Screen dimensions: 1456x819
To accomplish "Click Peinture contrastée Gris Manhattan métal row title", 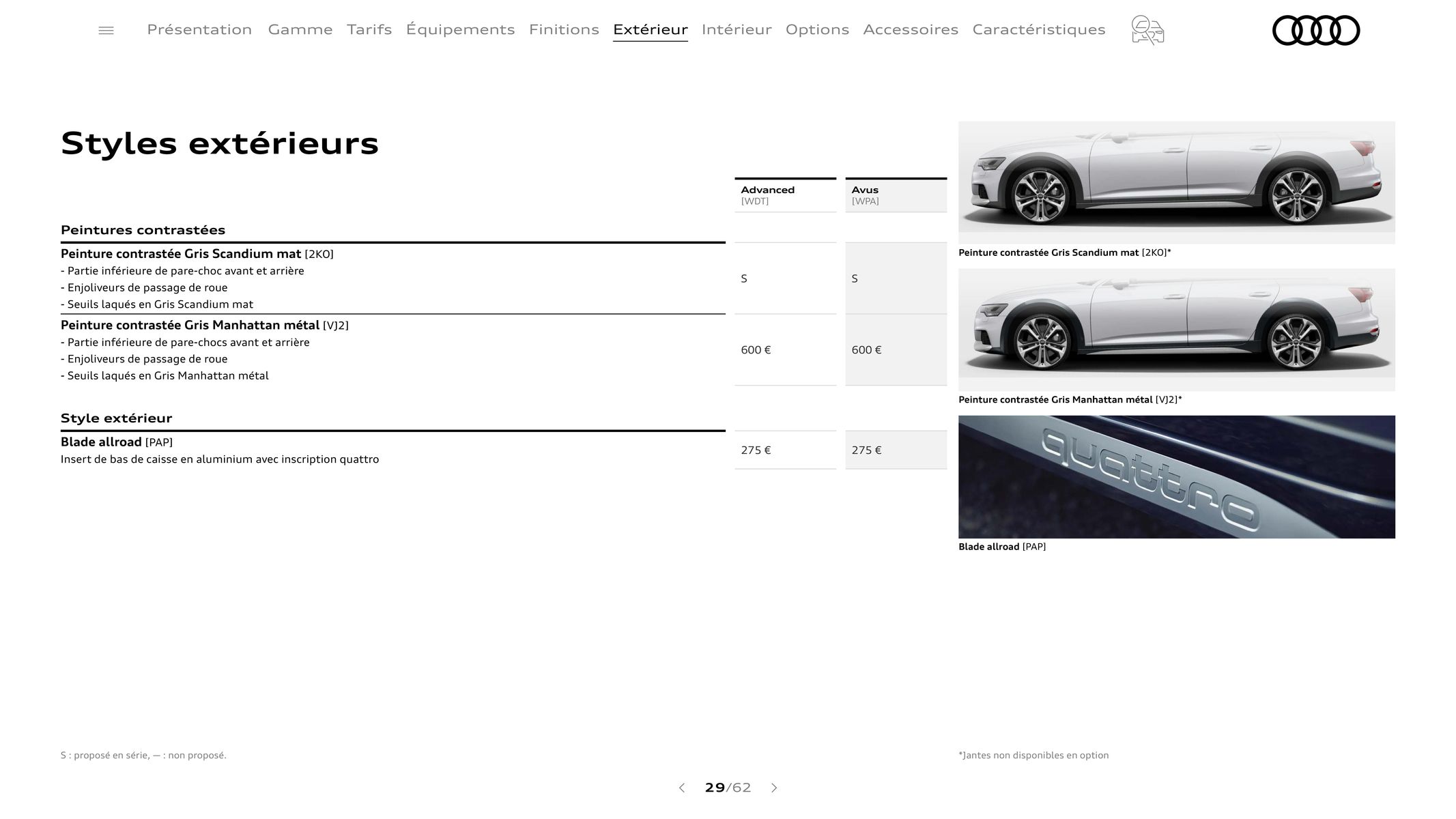I will [x=205, y=326].
